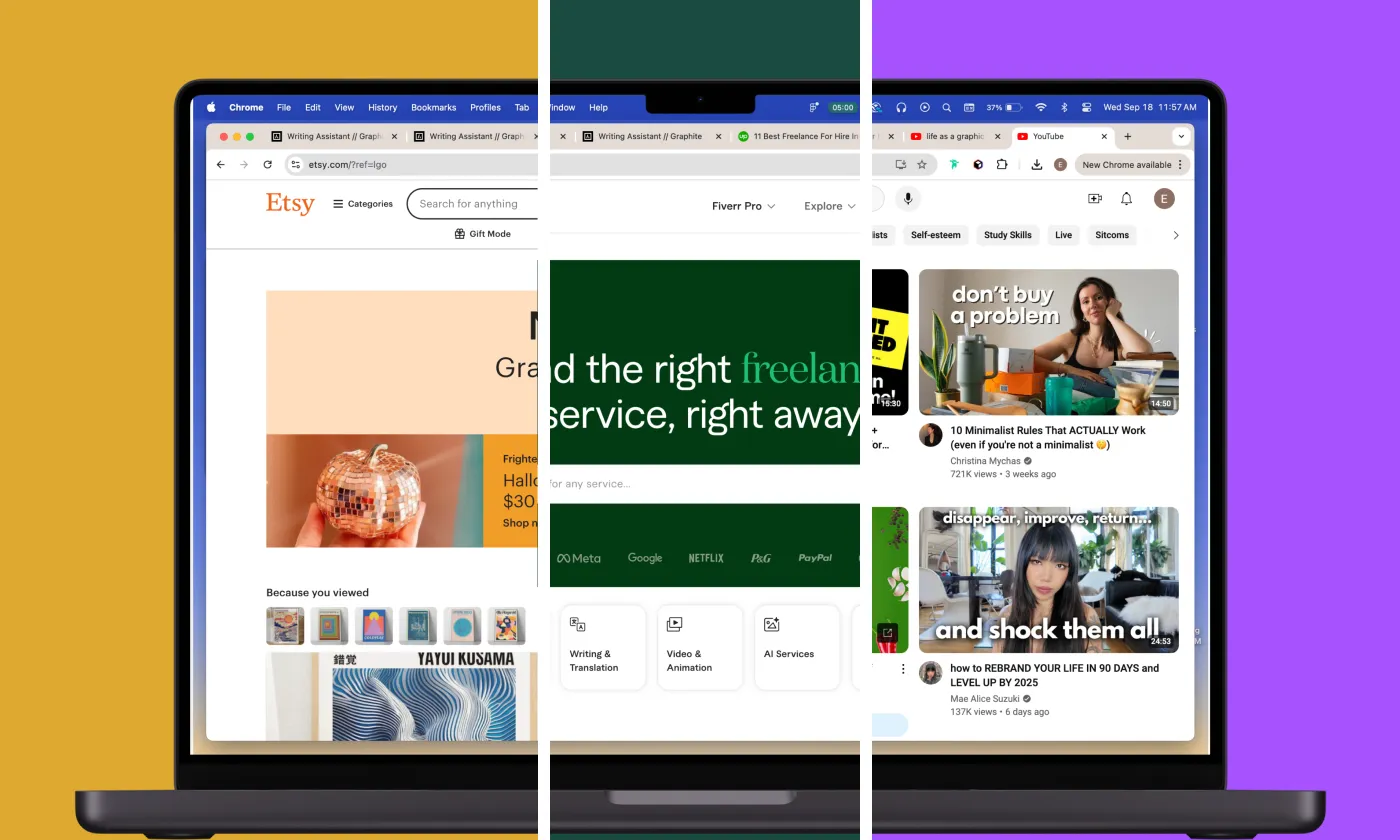Switch to the 'life as a graphic' tab

click(953, 136)
